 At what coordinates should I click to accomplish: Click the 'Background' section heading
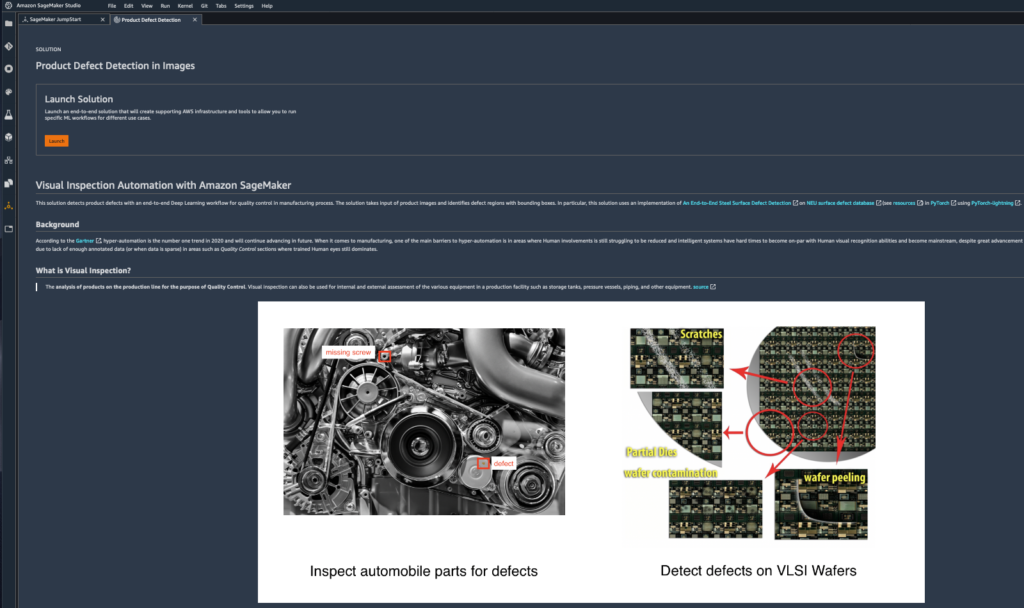click(x=57, y=225)
